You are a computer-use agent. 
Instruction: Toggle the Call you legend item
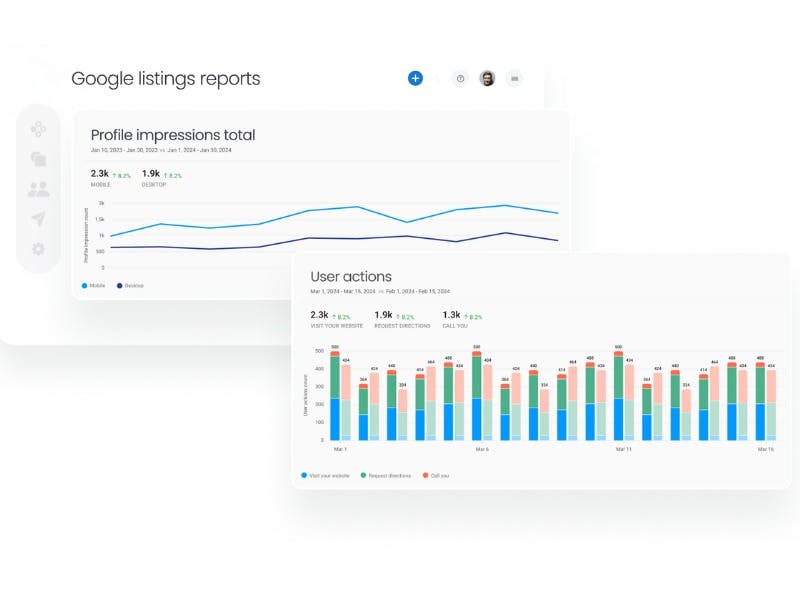pyautogui.click(x=435, y=475)
